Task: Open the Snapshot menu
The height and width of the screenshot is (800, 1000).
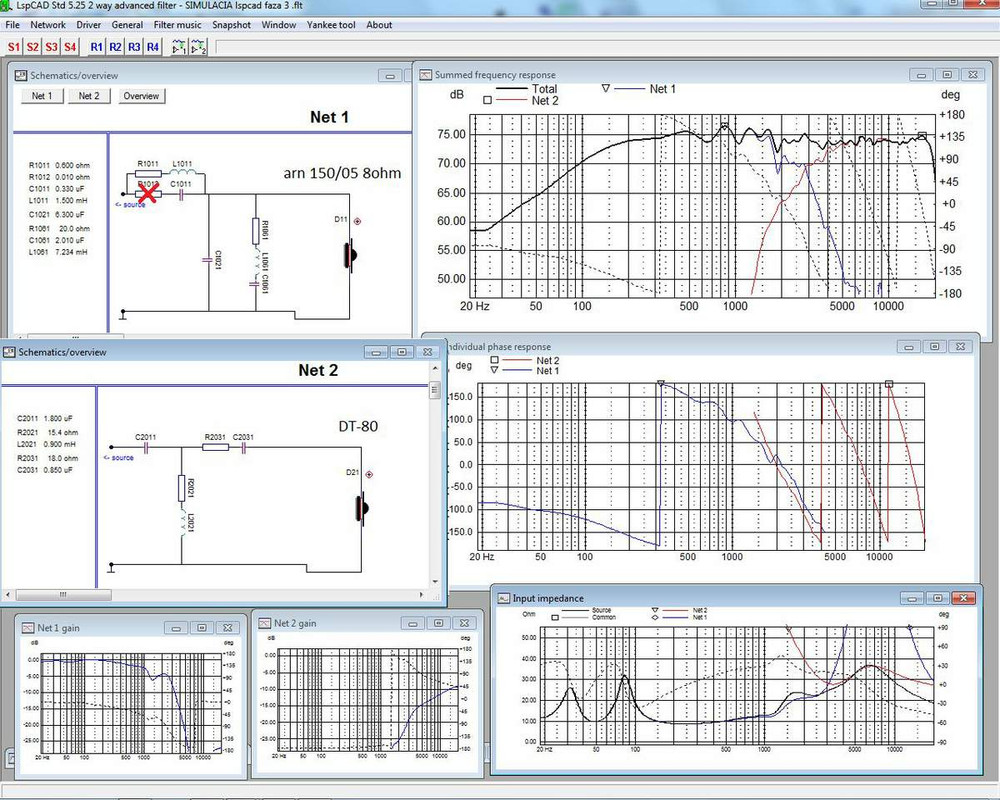Action: [x=232, y=25]
